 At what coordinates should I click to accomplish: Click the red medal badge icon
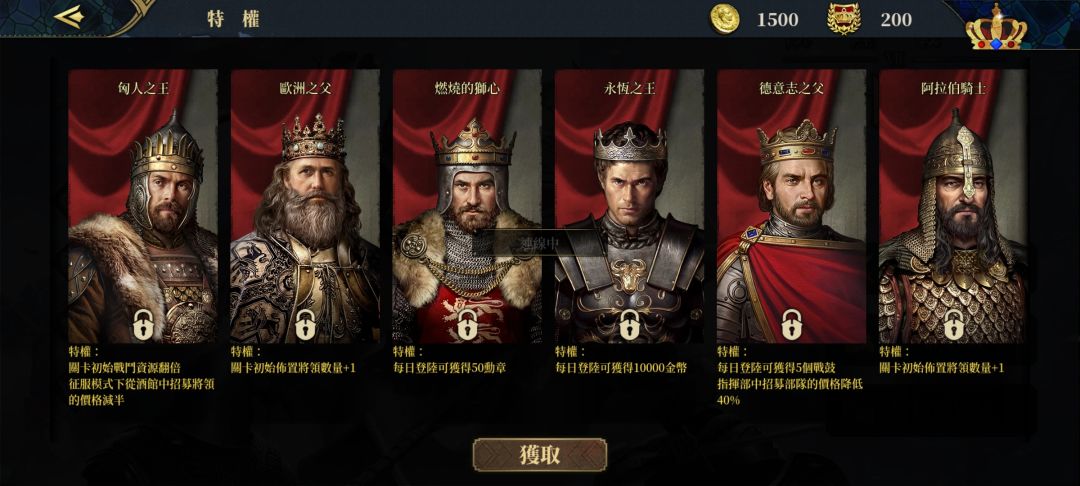[844, 19]
